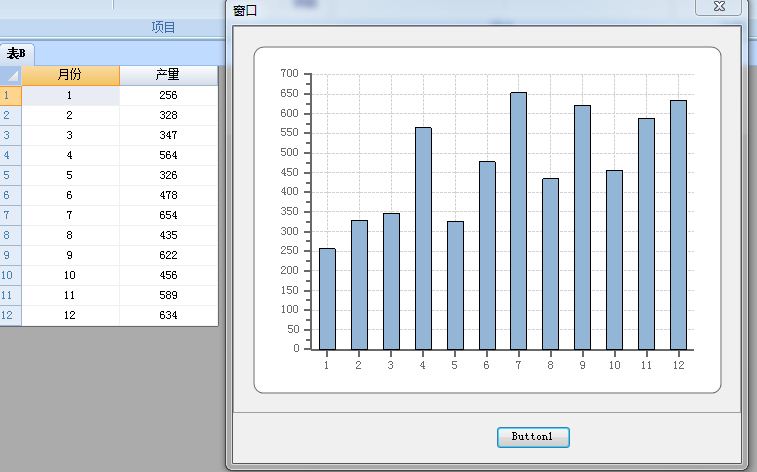Click the 项目 header label
The image size is (757, 472).
pos(163,27)
